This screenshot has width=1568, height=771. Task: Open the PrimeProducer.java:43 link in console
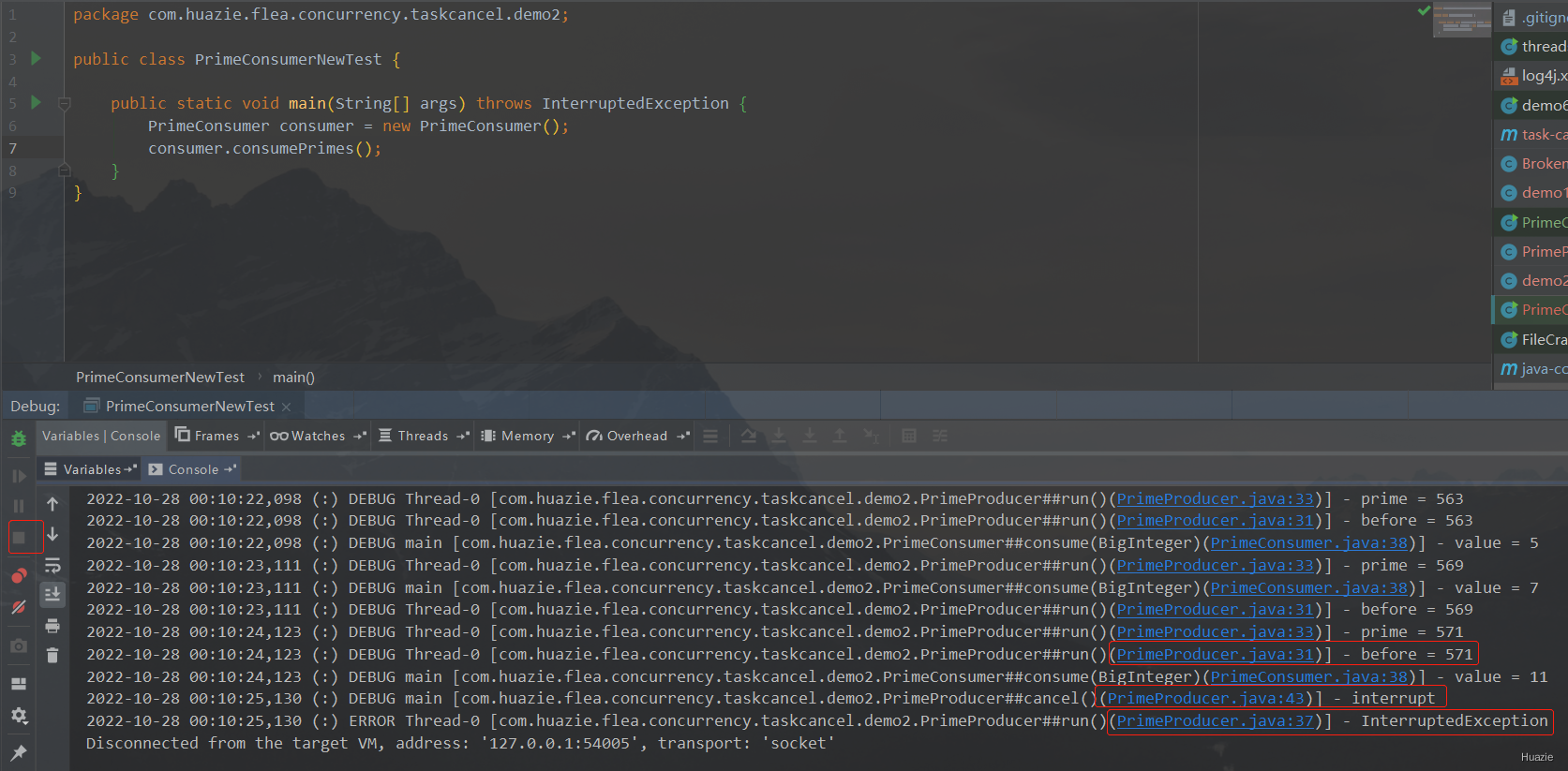(1205, 698)
